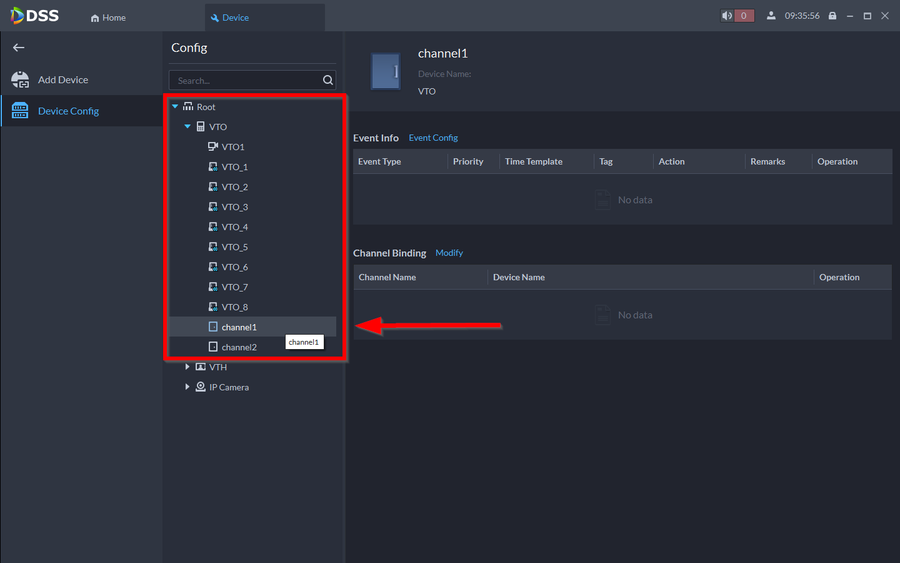Screen dimensions: 900x563
Task: Click the DSS logo
Action: click(34, 15)
